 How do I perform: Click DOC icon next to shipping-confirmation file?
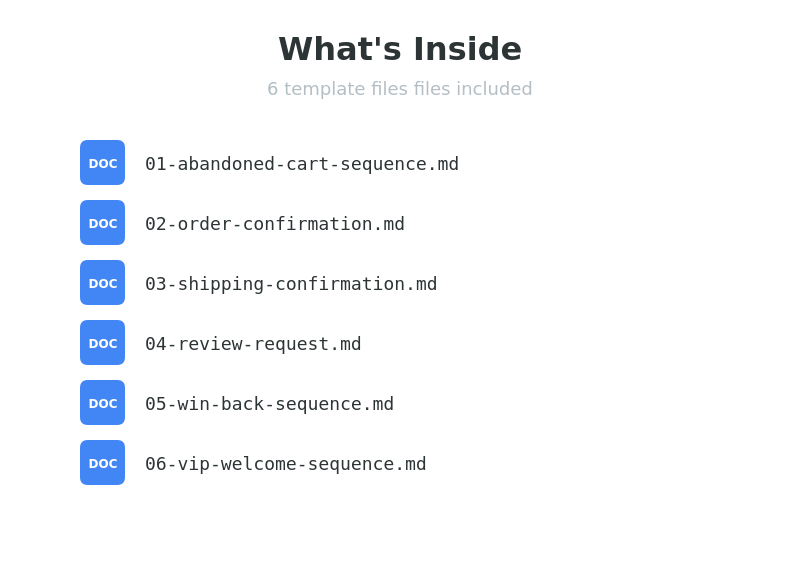pos(103,283)
